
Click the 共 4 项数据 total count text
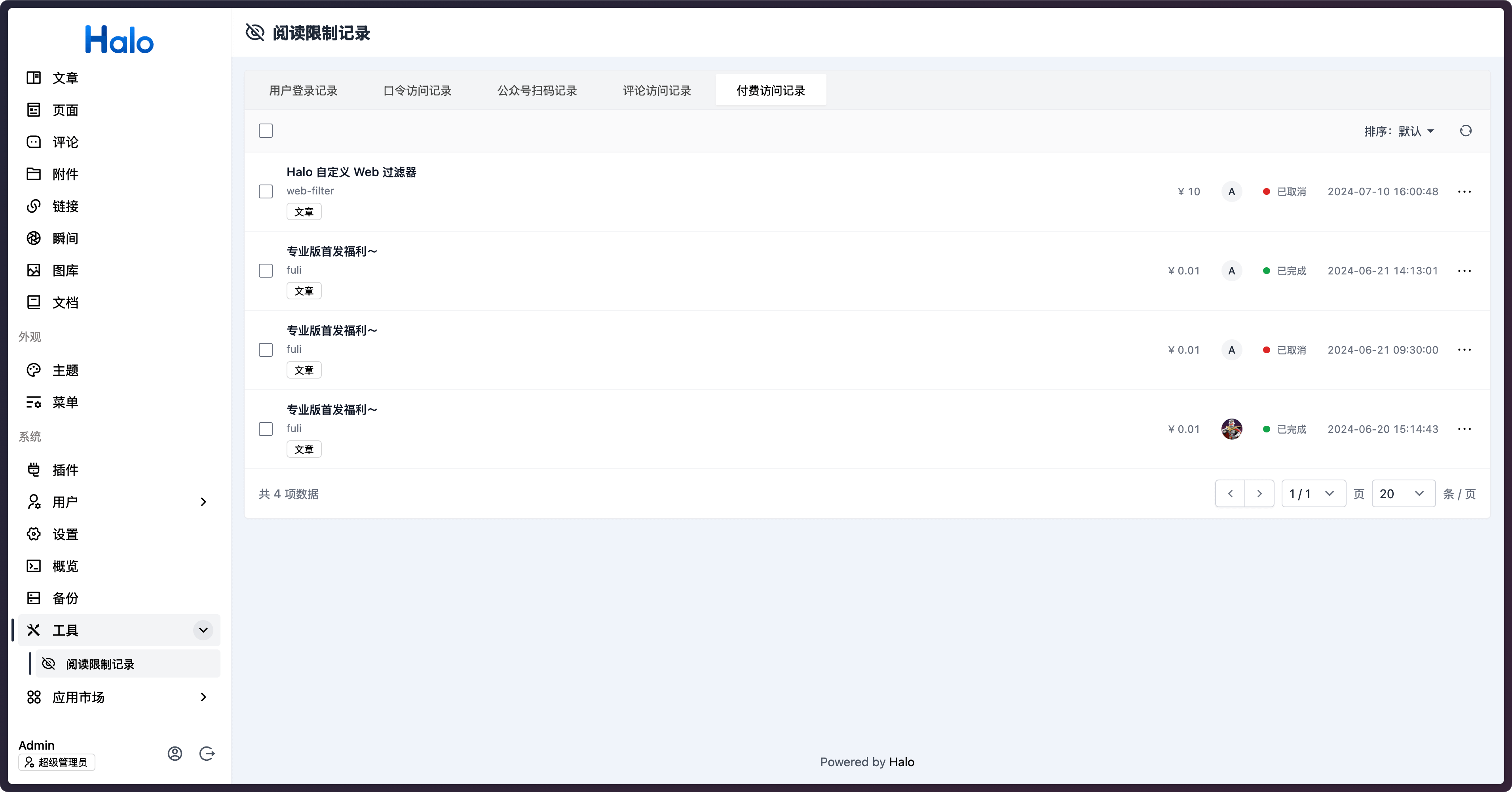point(288,494)
